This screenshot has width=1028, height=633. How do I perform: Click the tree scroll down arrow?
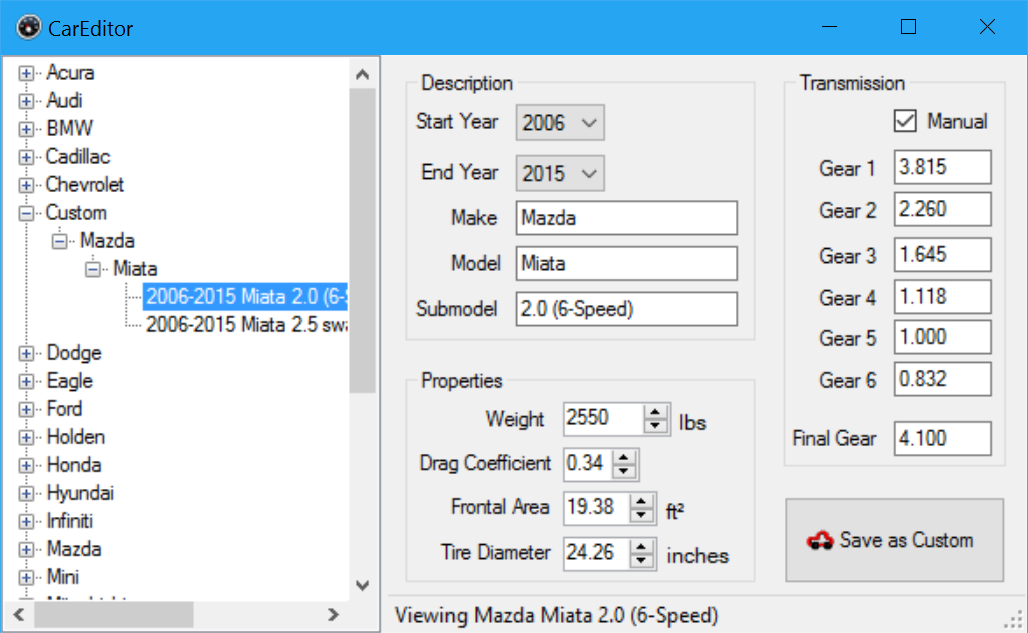tap(363, 585)
